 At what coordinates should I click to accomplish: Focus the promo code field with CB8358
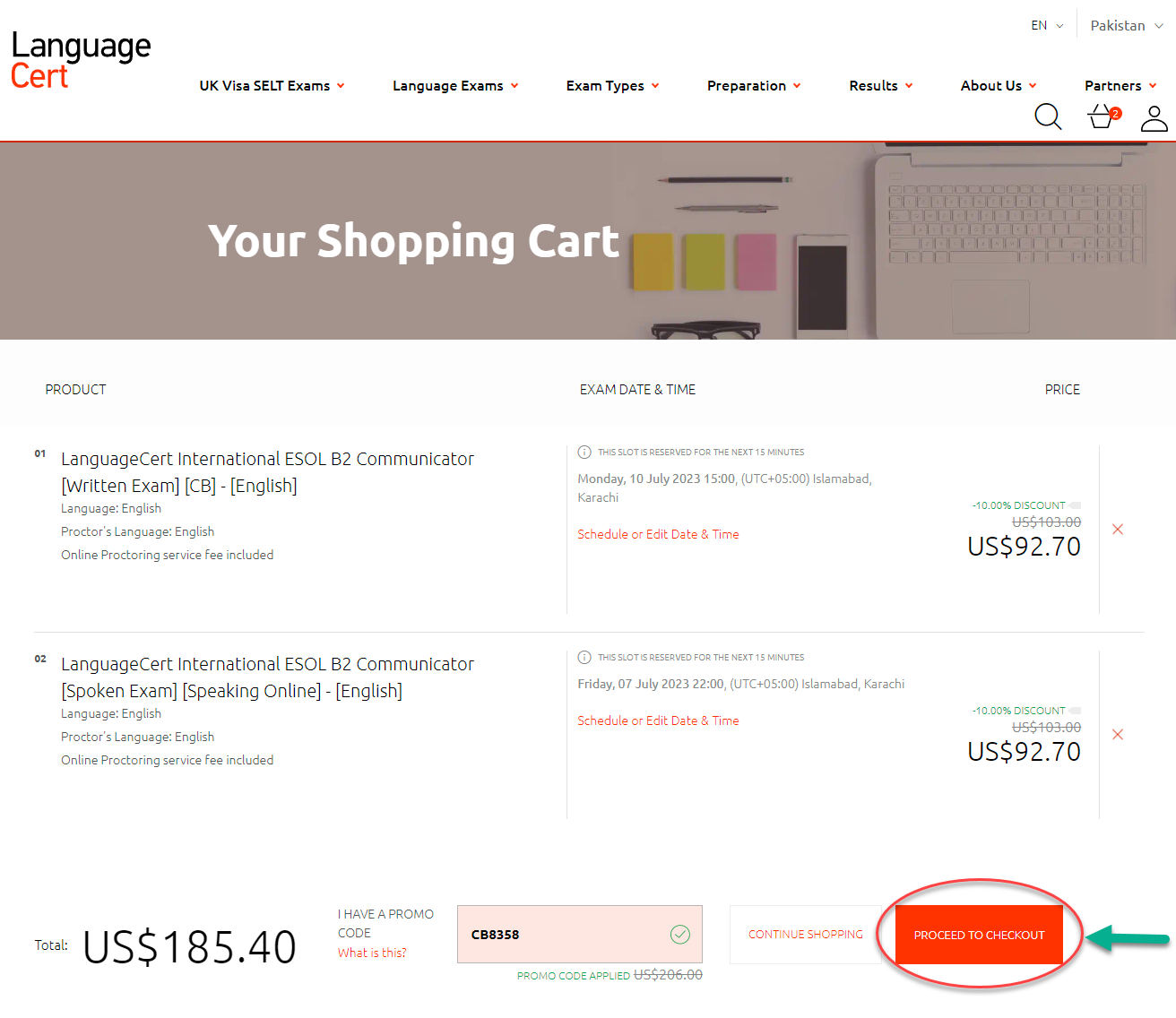[x=579, y=935]
